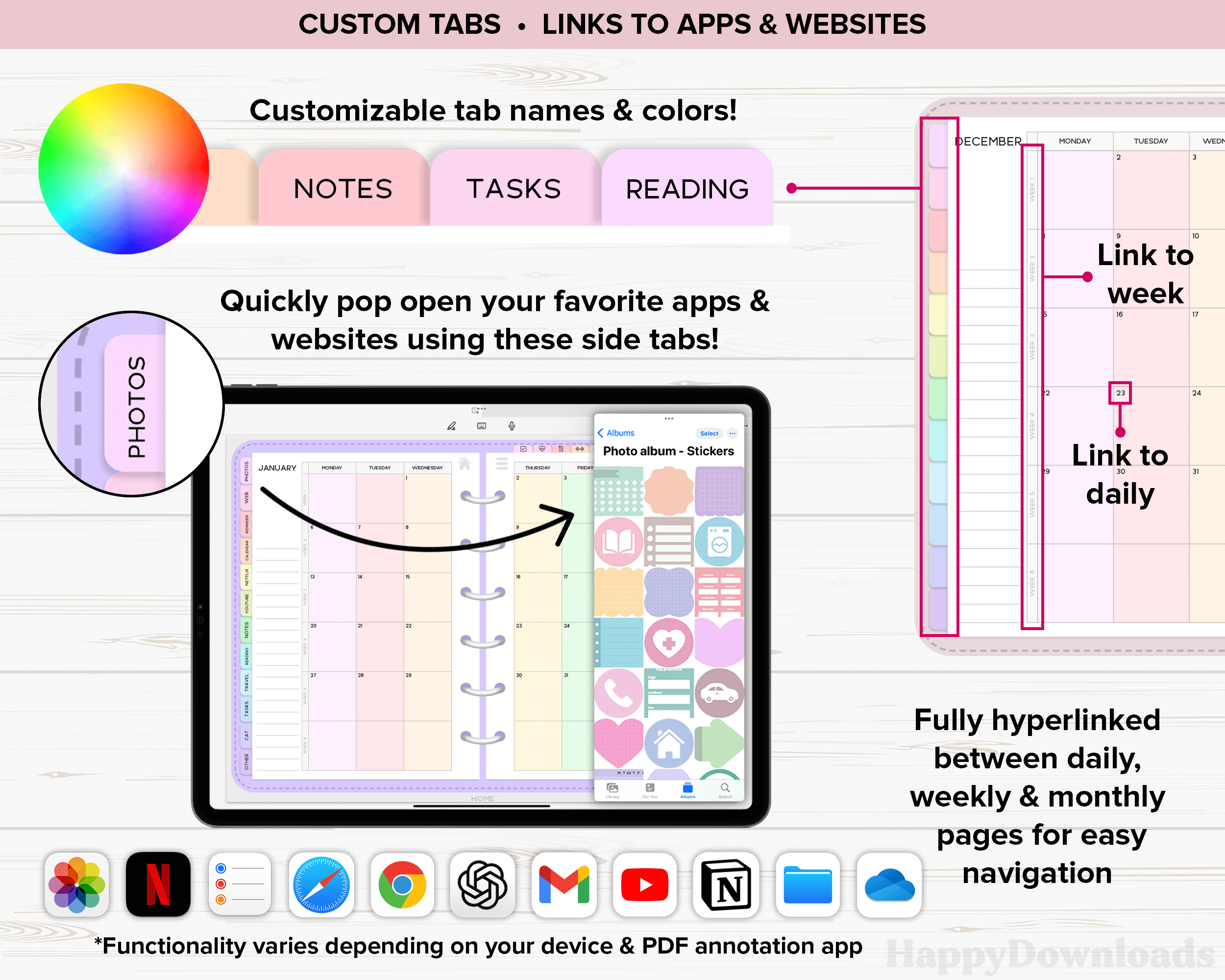Viewport: 1225px width, 980px height.
Task: Launch the YouTube app icon
Action: click(645, 884)
